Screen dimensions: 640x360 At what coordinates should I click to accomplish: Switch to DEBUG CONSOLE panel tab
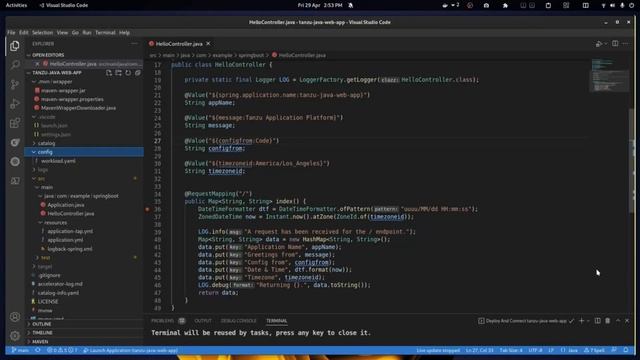(238, 321)
